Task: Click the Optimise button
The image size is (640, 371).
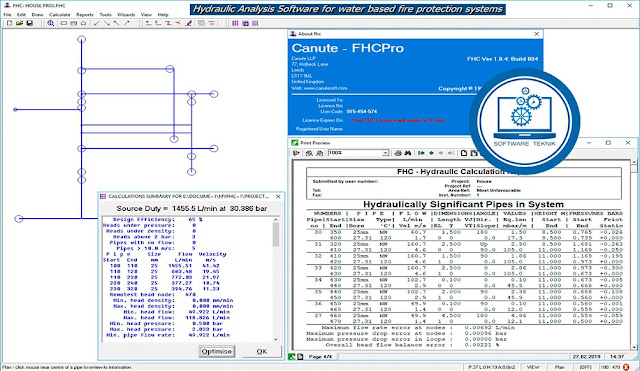Action: 217,351
